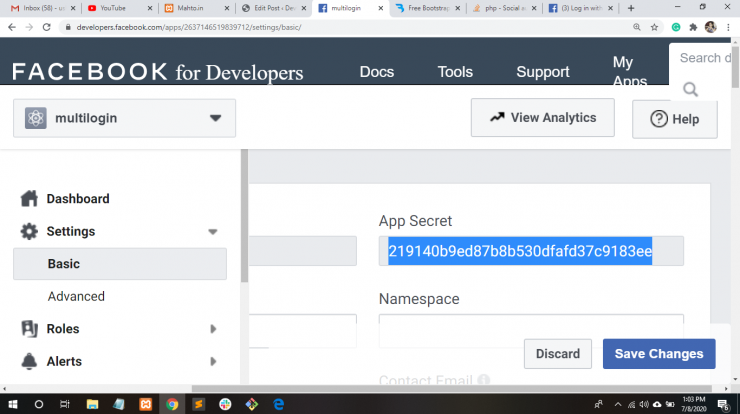Click the Save Changes button

[659, 354]
